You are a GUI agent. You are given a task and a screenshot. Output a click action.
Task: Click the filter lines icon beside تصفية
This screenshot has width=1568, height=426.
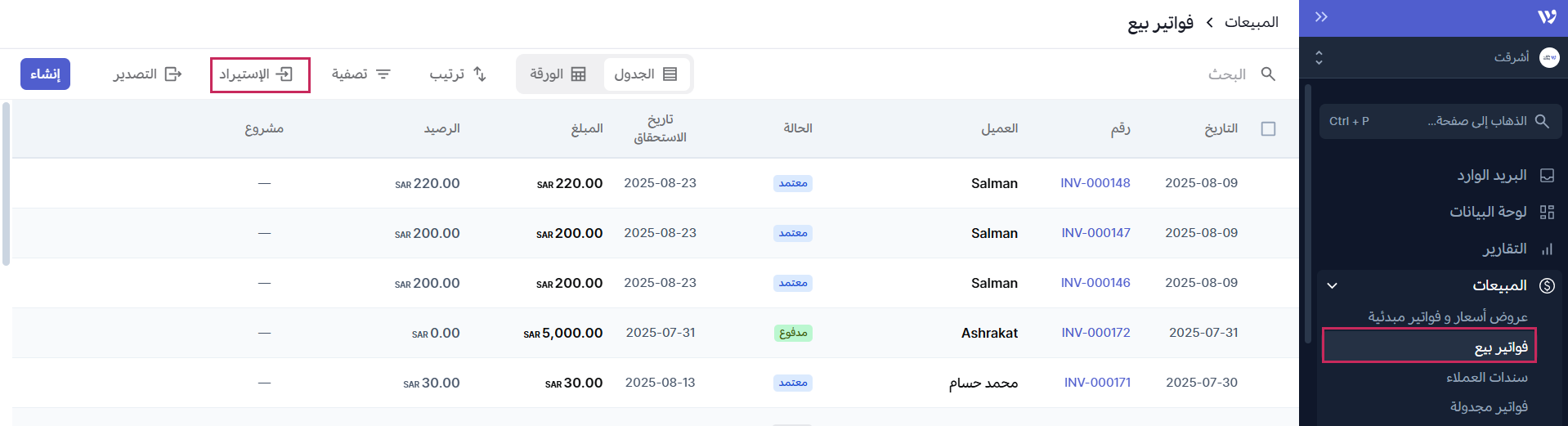pyautogui.click(x=383, y=74)
